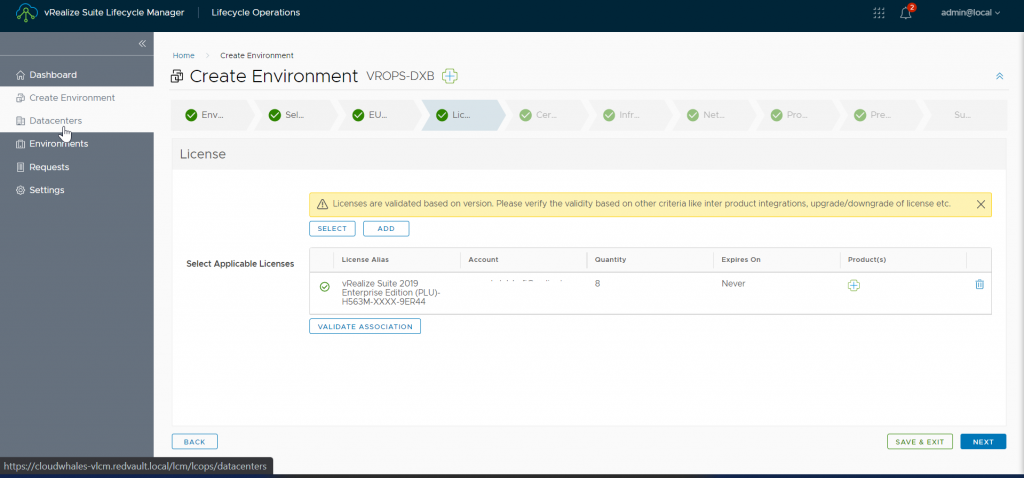Click the License Alias column header

coord(365,259)
